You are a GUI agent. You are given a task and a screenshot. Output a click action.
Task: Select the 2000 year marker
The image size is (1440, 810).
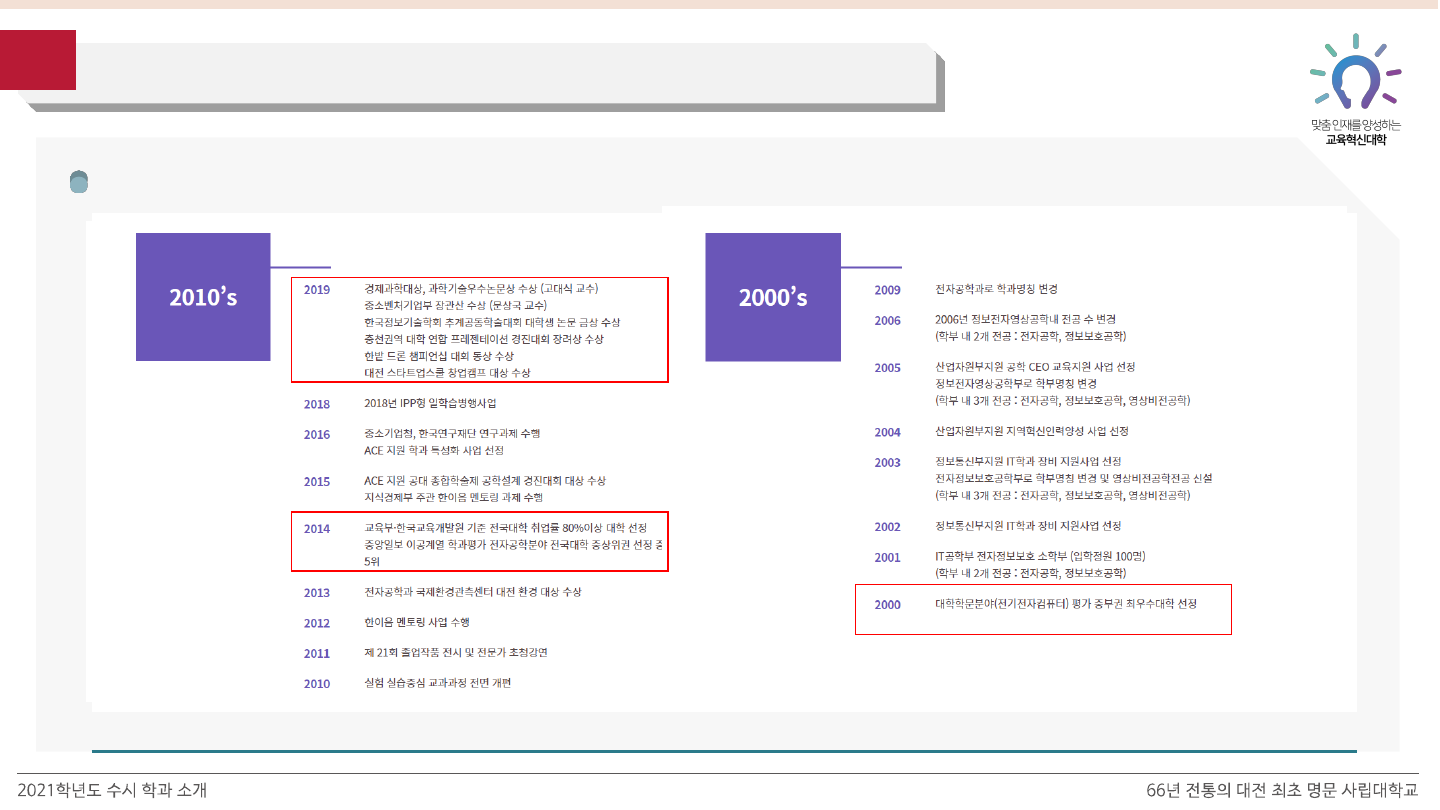(x=887, y=605)
